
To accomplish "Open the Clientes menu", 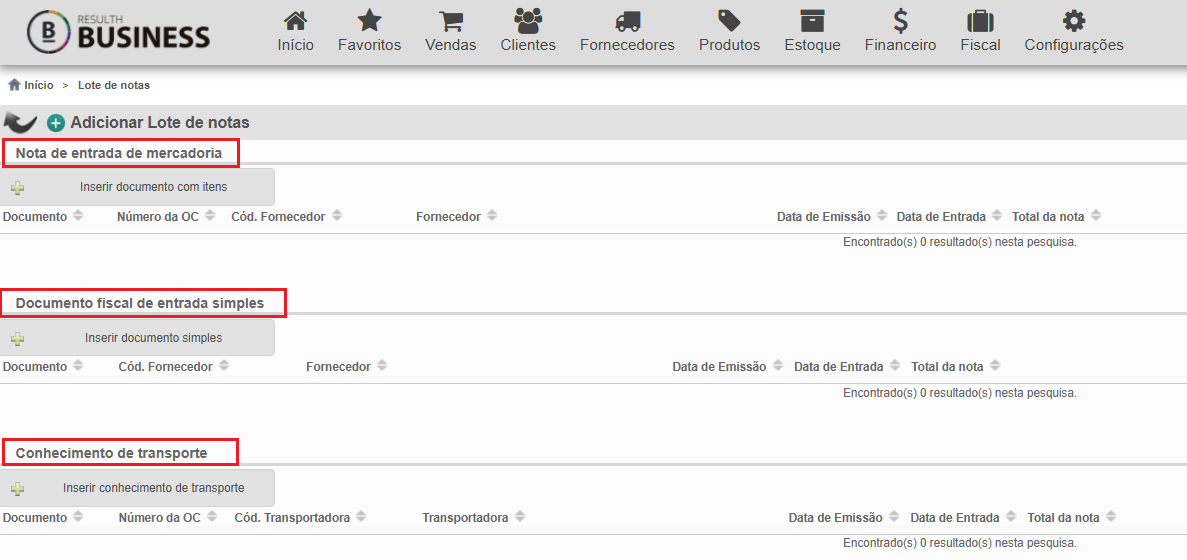I will coord(528,31).
